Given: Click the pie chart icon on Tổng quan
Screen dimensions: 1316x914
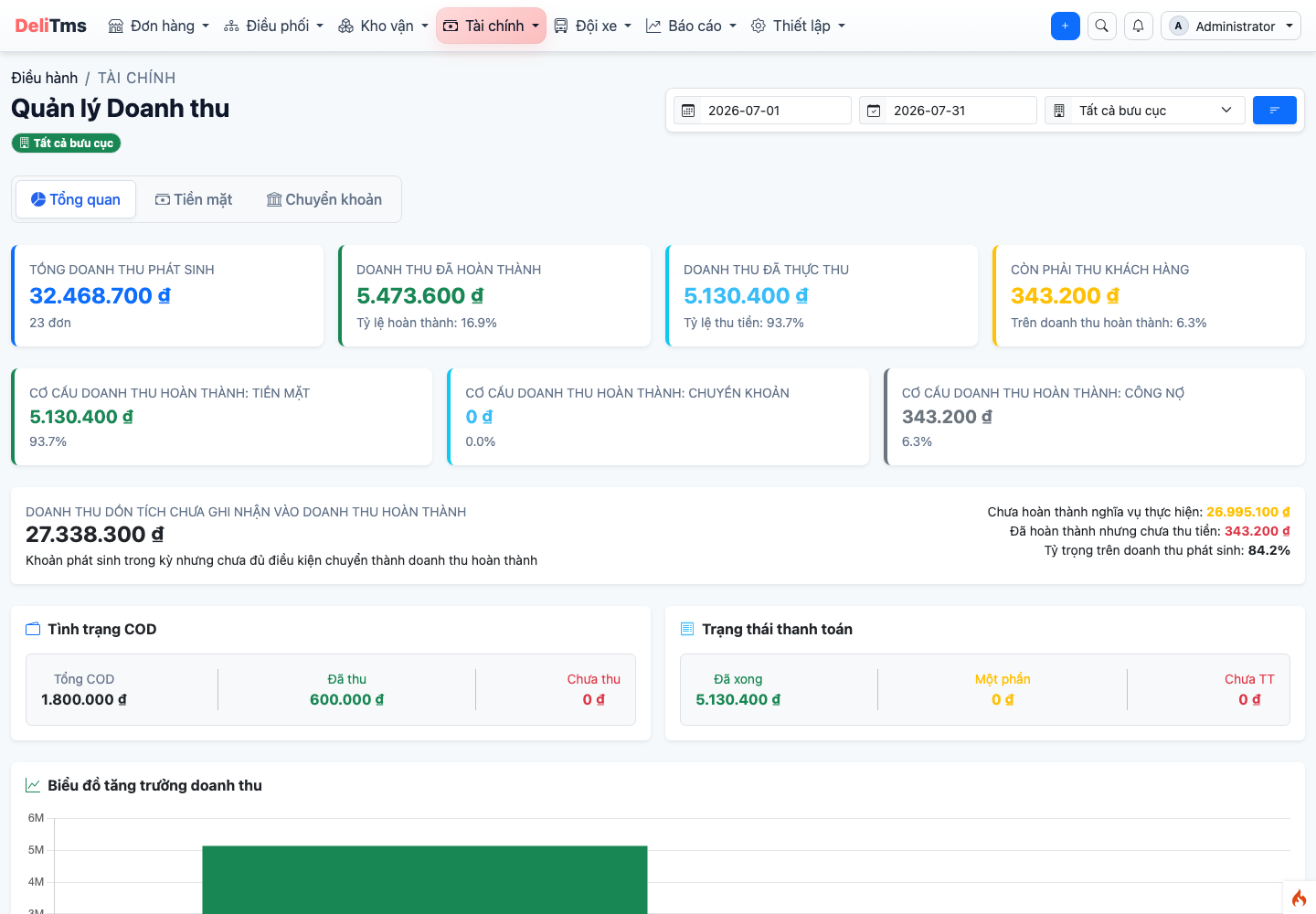Looking at the screenshot, I should (x=38, y=199).
